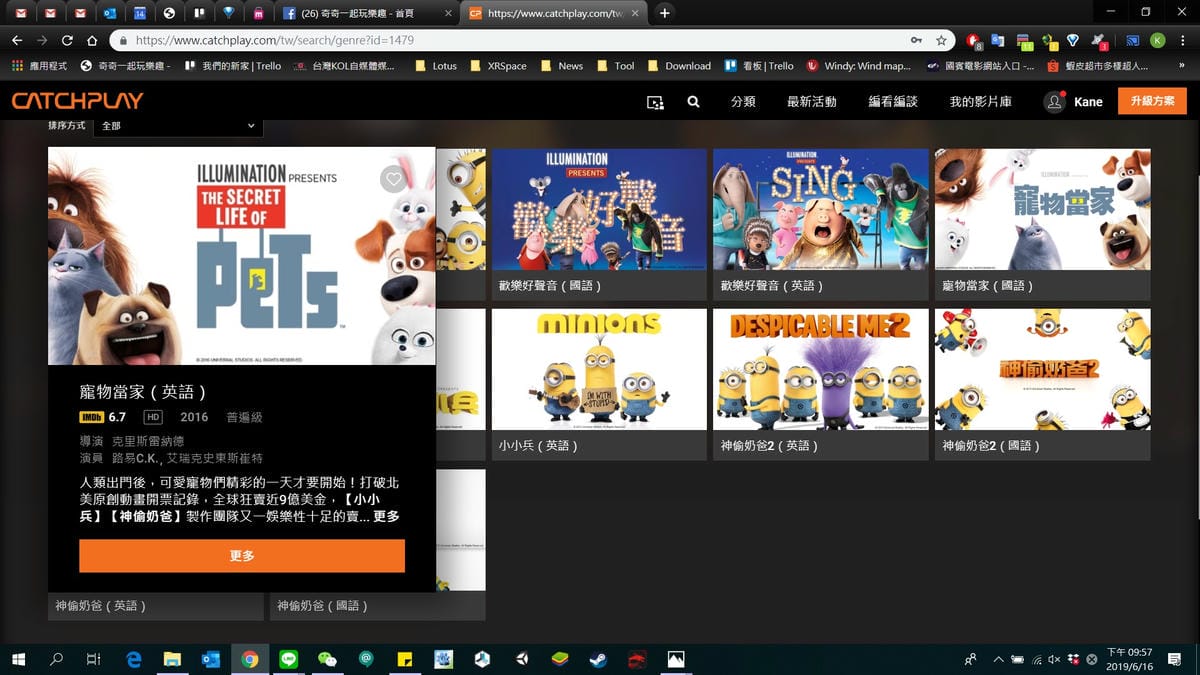Open the SING 歡樂好聲音 (英語) thumbnail
The height and width of the screenshot is (675, 1200).
point(821,210)
